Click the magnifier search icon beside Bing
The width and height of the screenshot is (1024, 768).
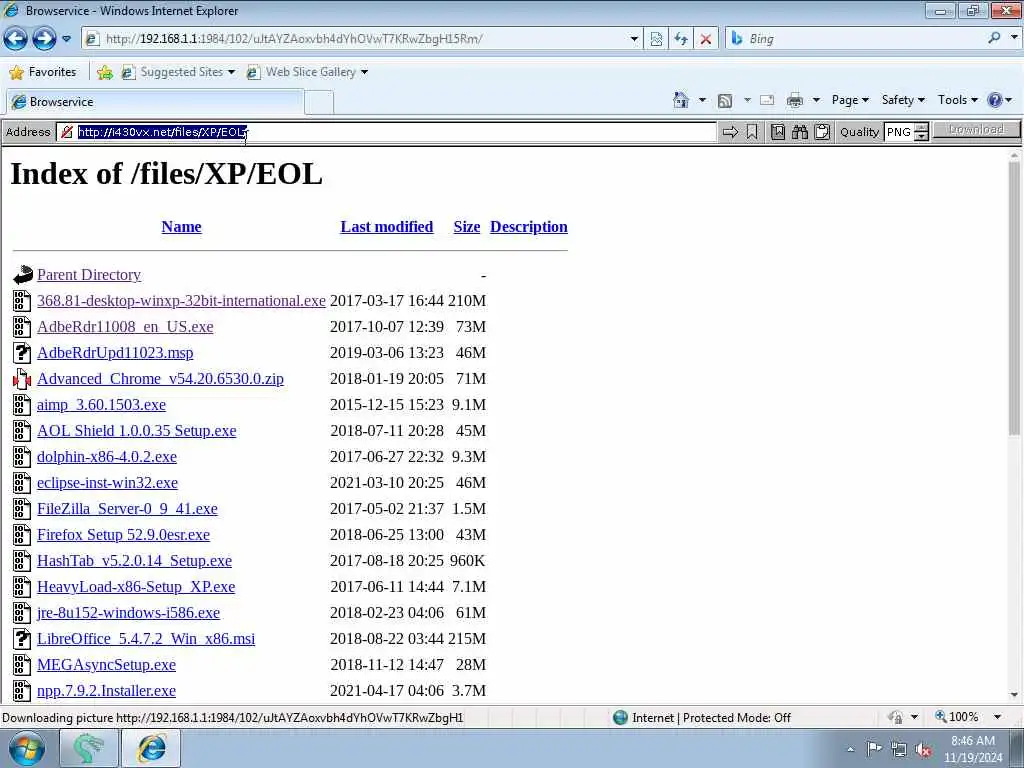pyautogui.click(x=995, y=39)
